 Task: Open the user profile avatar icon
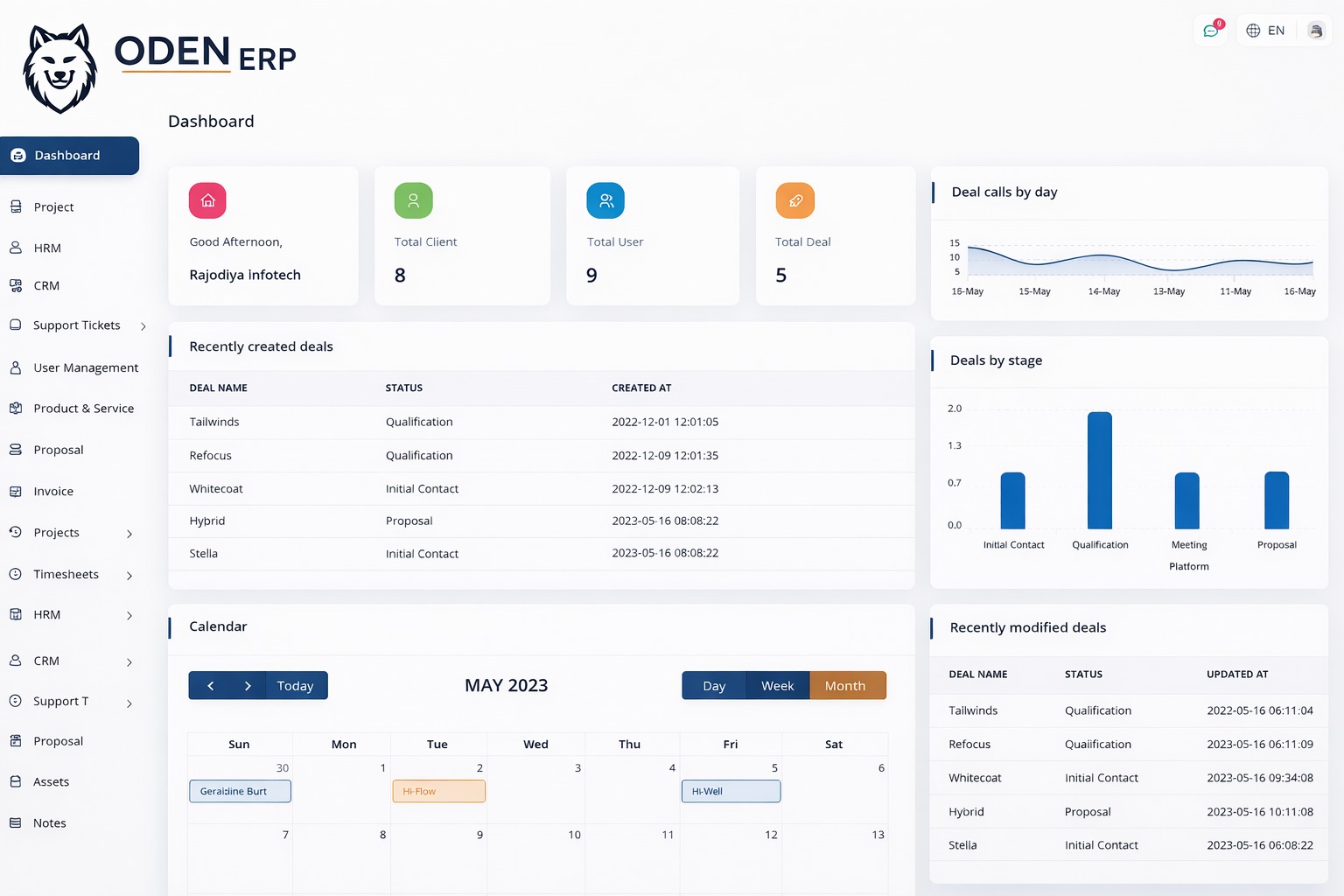(1315, 30)
